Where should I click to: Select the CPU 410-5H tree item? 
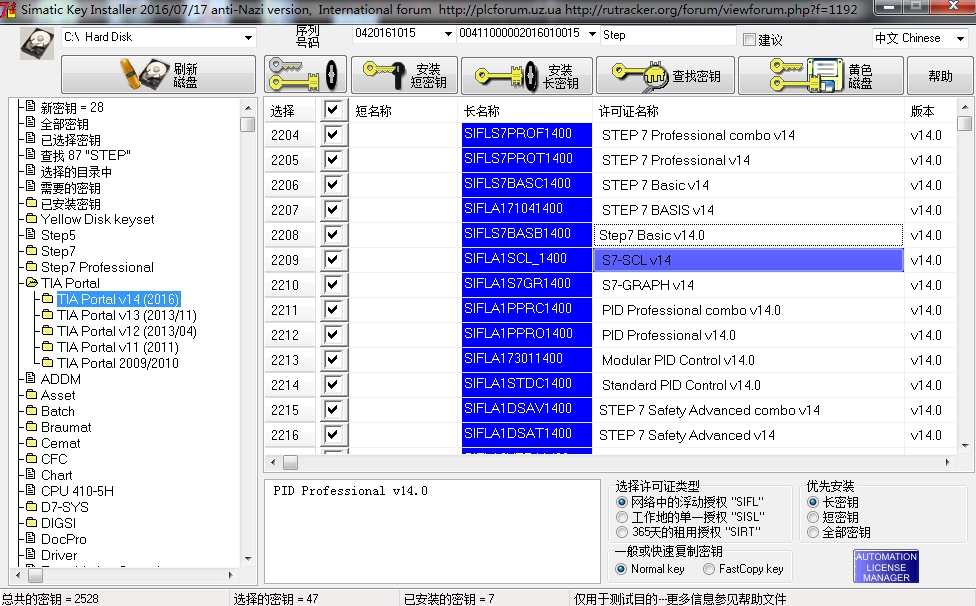click(77, 492)
